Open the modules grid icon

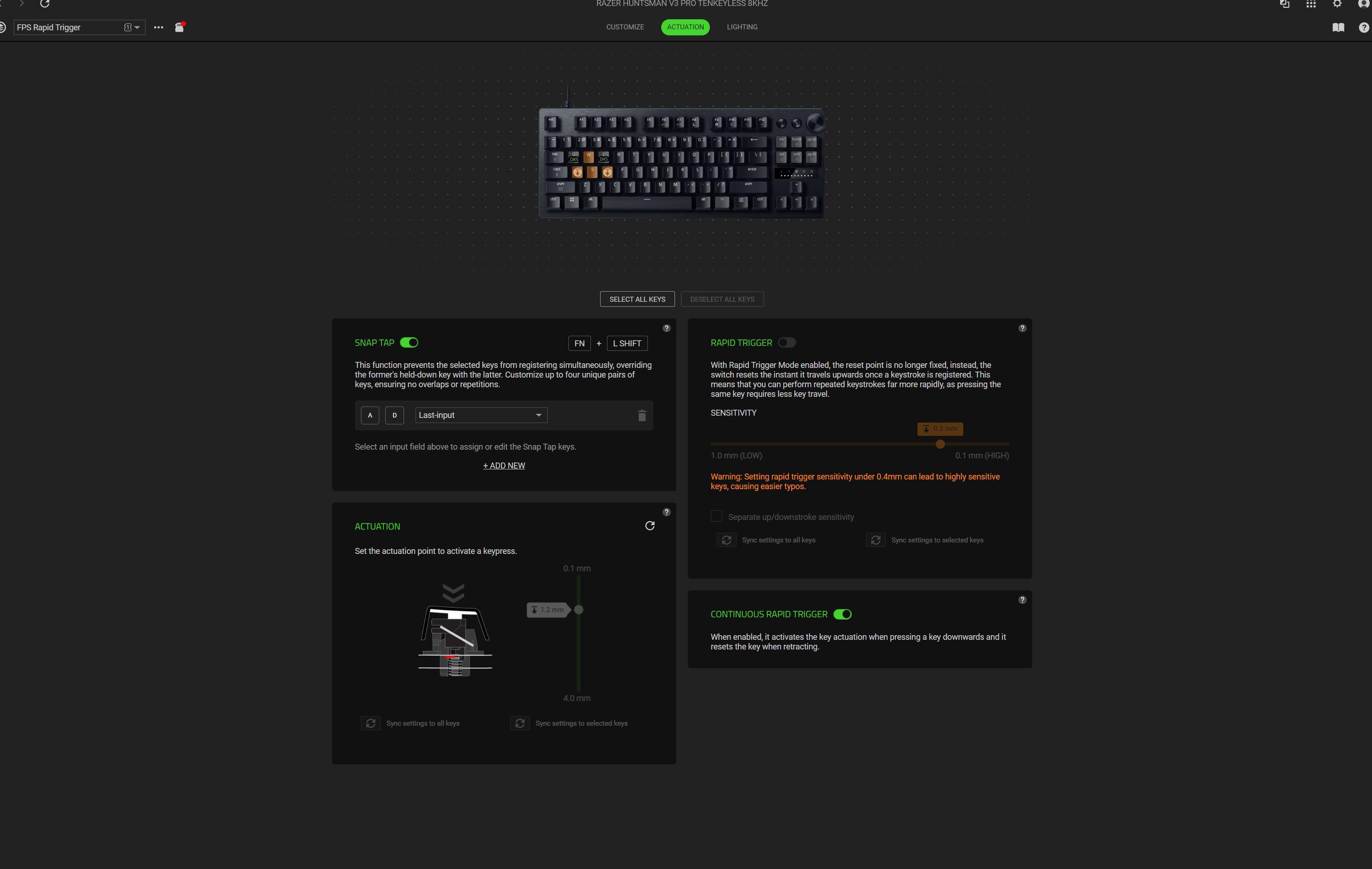(x=1310, y=4)
